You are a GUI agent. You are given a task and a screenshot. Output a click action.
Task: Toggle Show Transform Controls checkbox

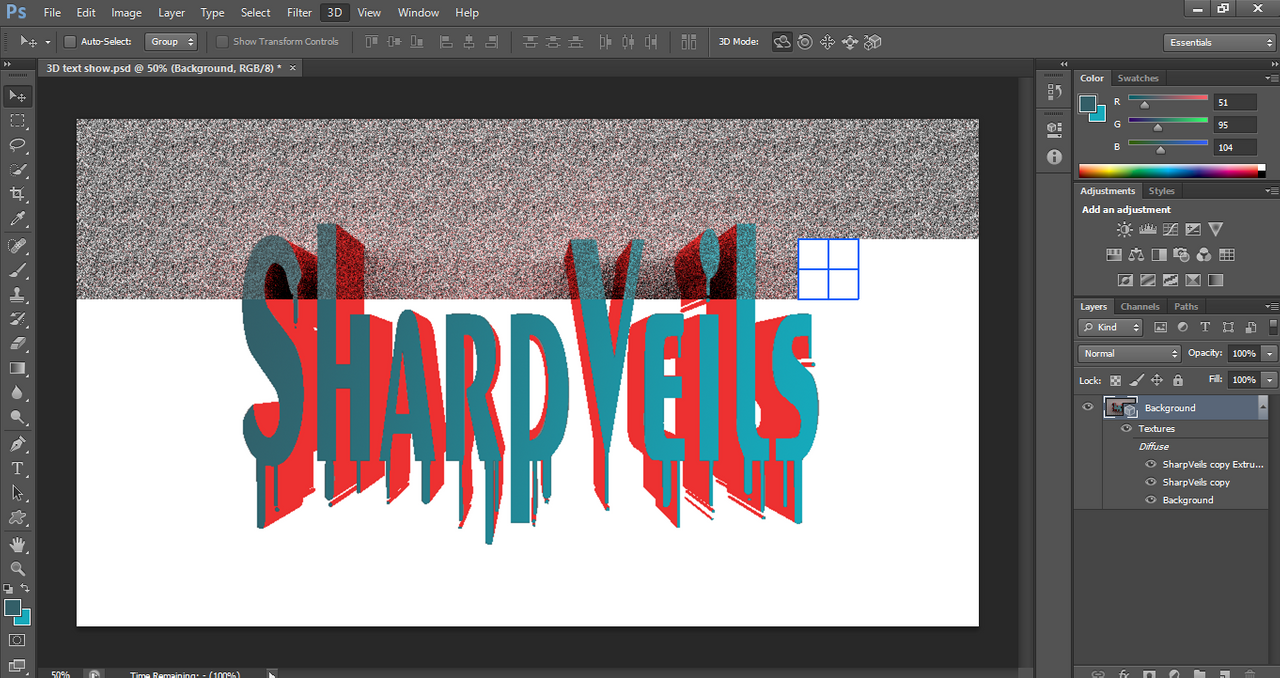point(222,42)
